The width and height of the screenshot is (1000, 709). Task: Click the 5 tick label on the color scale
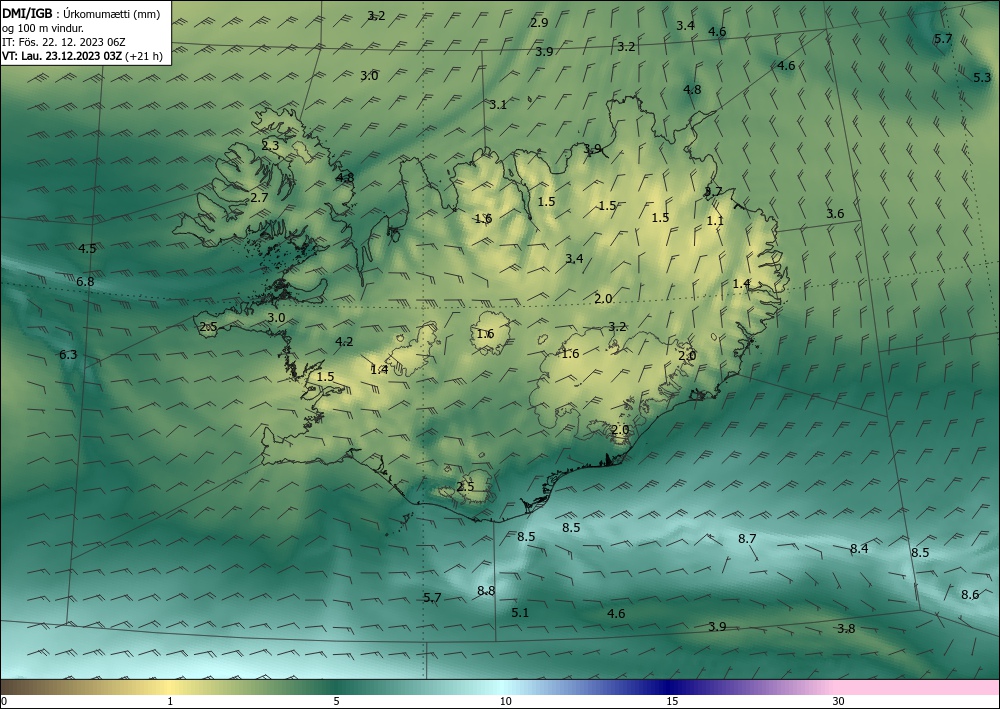coord(336,701)
